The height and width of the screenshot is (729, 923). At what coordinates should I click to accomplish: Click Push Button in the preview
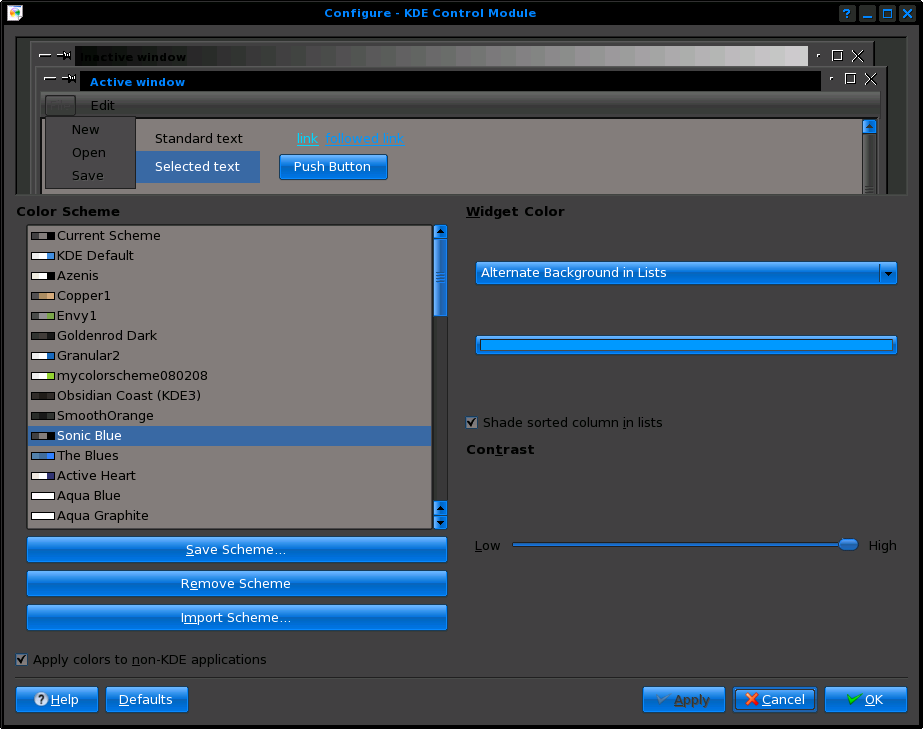tap(333, 167)
